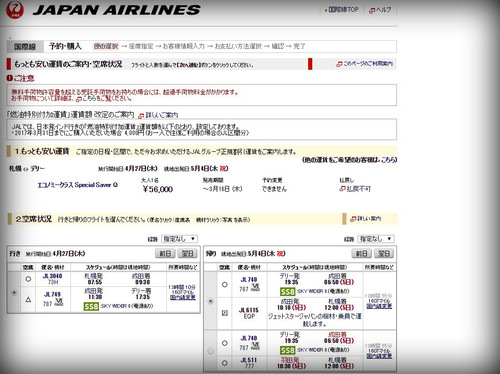Screen dimensions: 500x374
Task: Click VI mark icon in JL511 itinerary
Action: [255, 346]
